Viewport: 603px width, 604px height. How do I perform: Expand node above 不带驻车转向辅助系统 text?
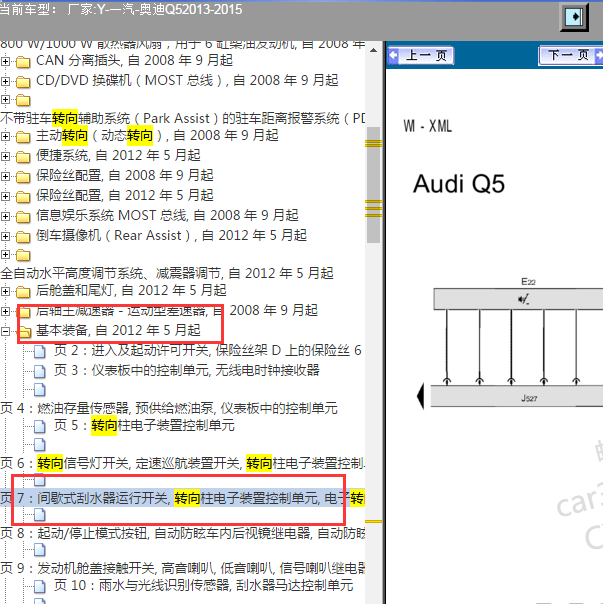(5, 100)
